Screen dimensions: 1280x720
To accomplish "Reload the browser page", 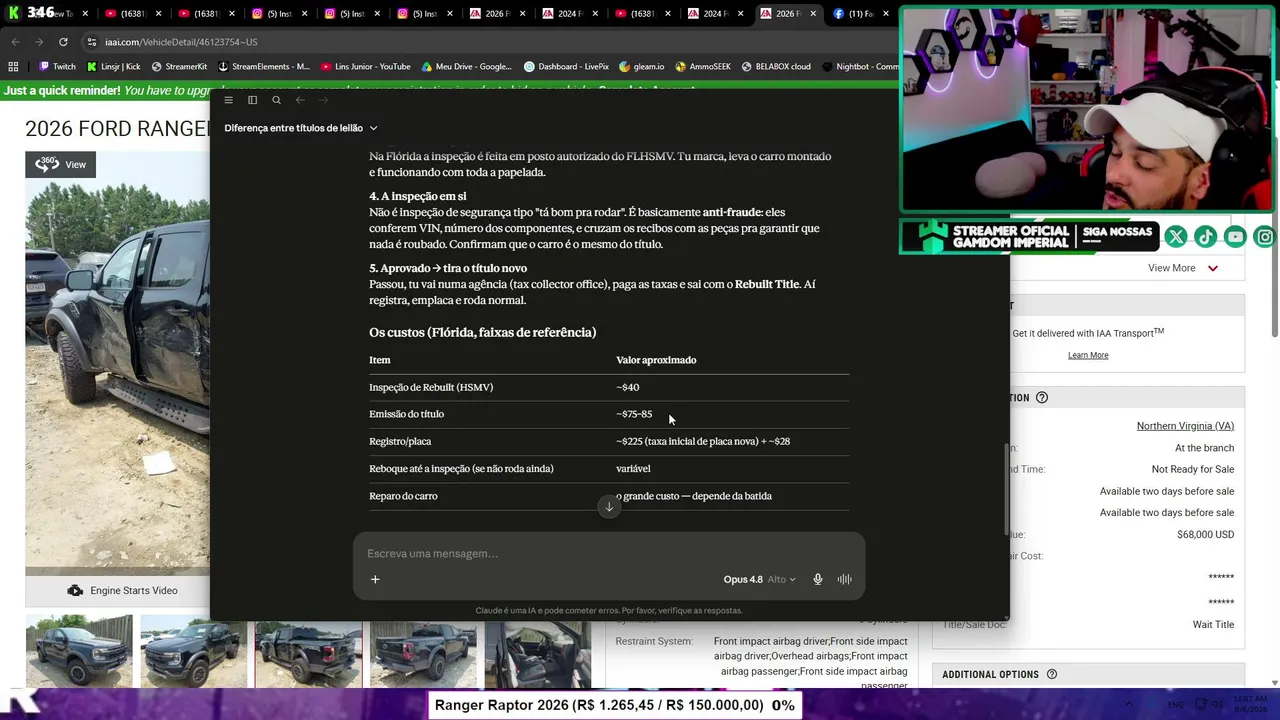I will (x=63, y=42).
